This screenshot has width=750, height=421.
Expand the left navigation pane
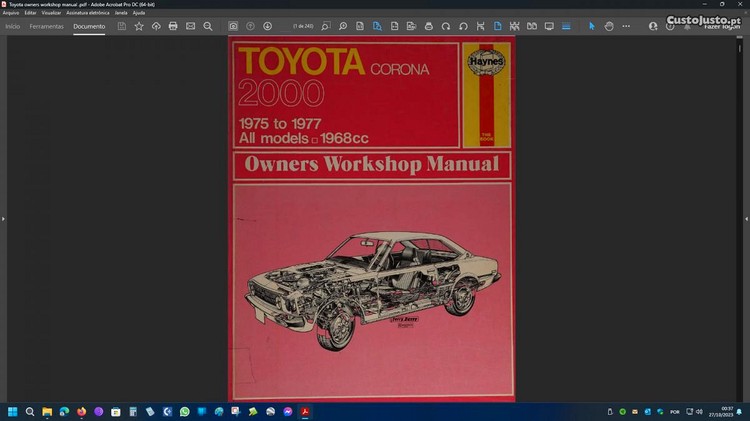(x=3, y=218)
